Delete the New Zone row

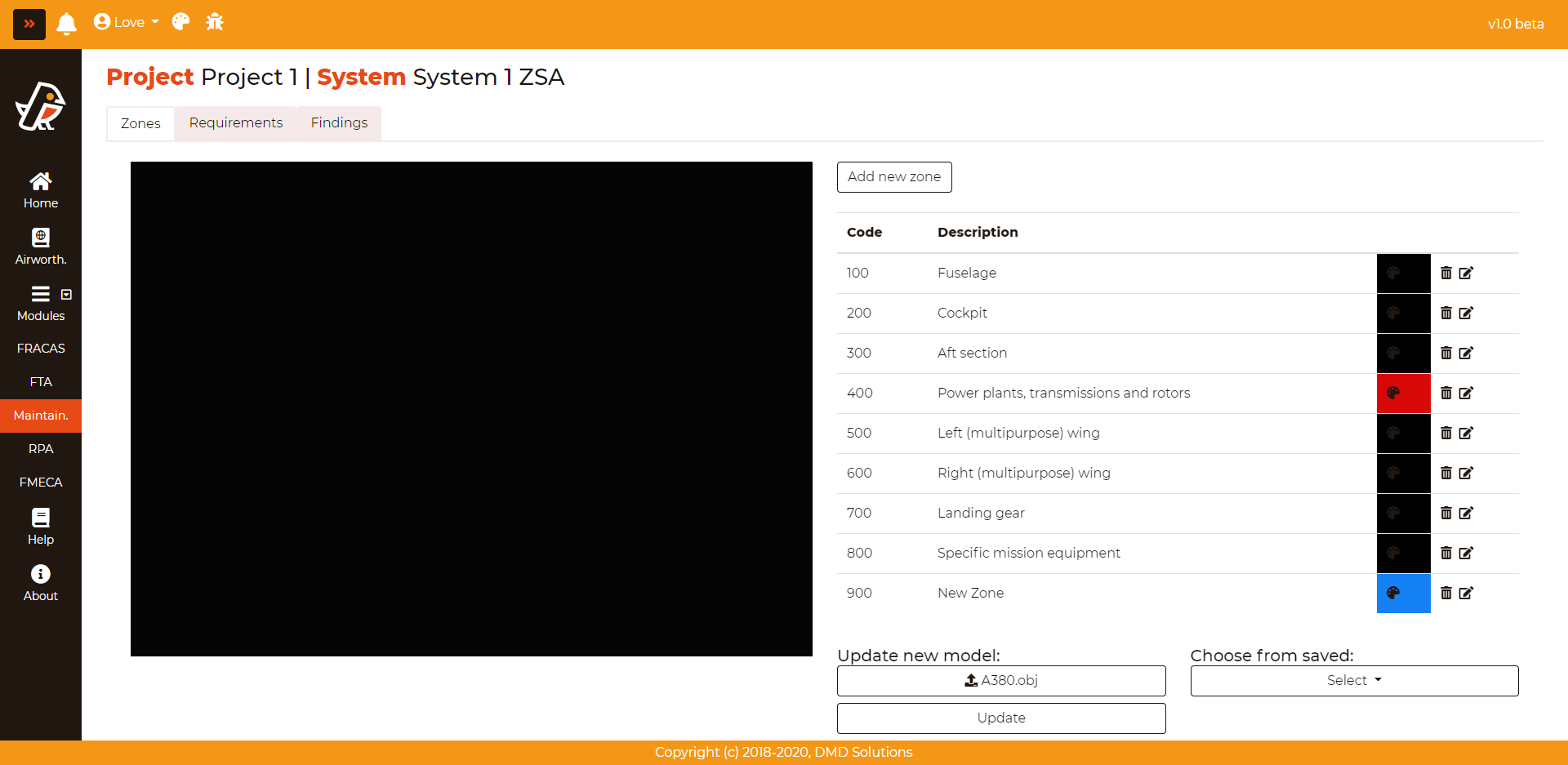(x=1445, y=593)
